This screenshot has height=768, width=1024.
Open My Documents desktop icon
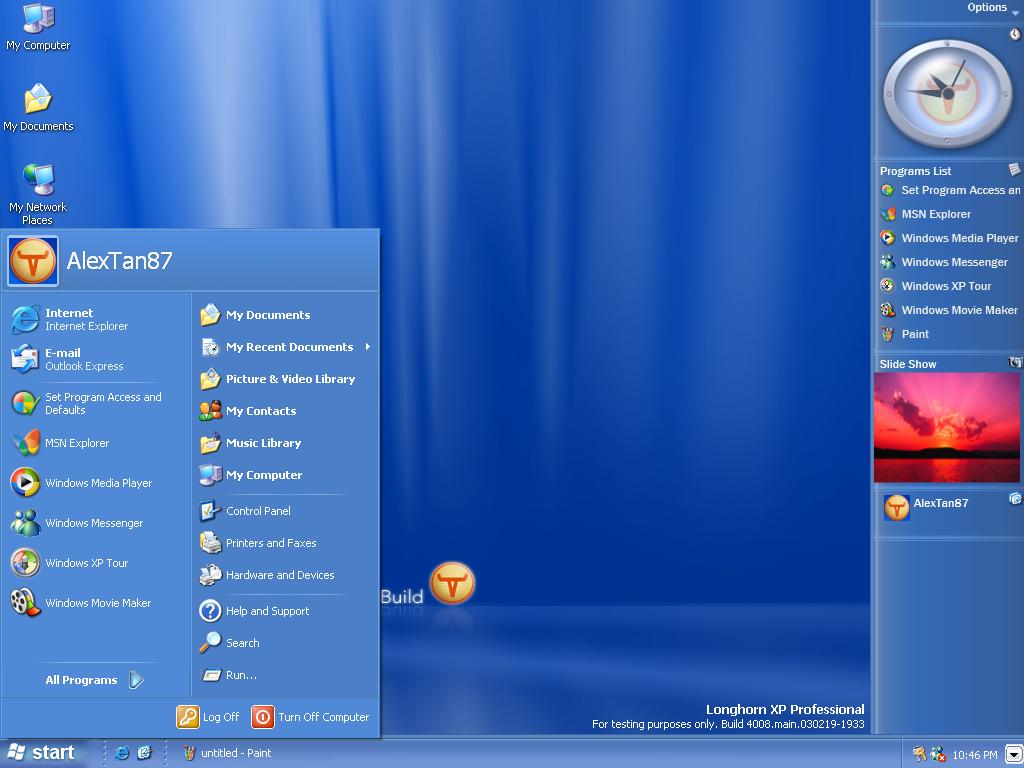[38, 108]
